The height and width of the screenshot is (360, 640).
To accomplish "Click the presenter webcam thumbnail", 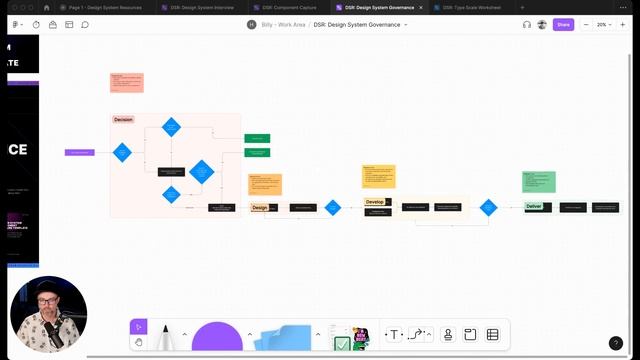I will 49,314.
